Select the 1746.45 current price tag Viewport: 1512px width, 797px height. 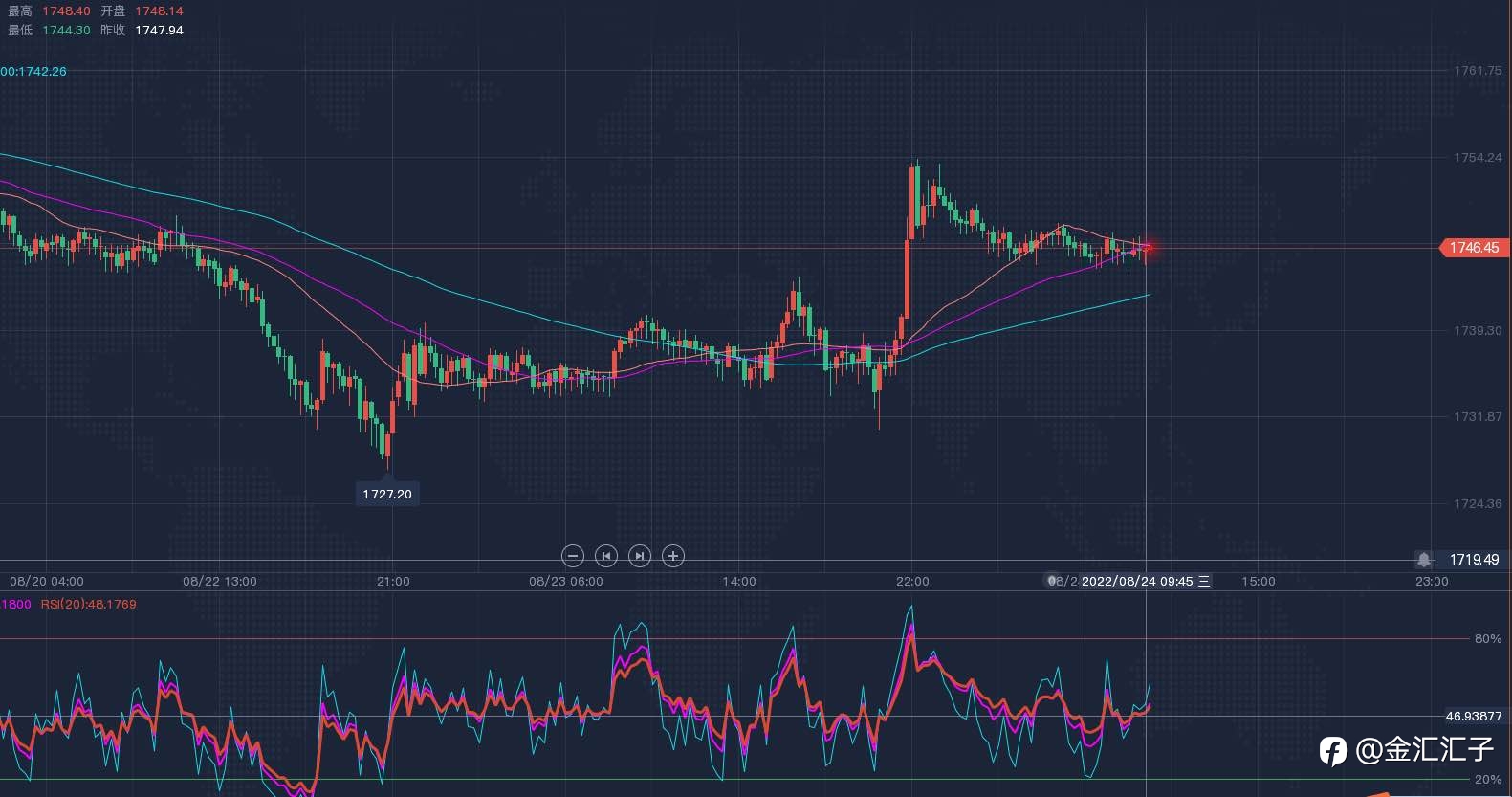click(x=1474, y=248)
